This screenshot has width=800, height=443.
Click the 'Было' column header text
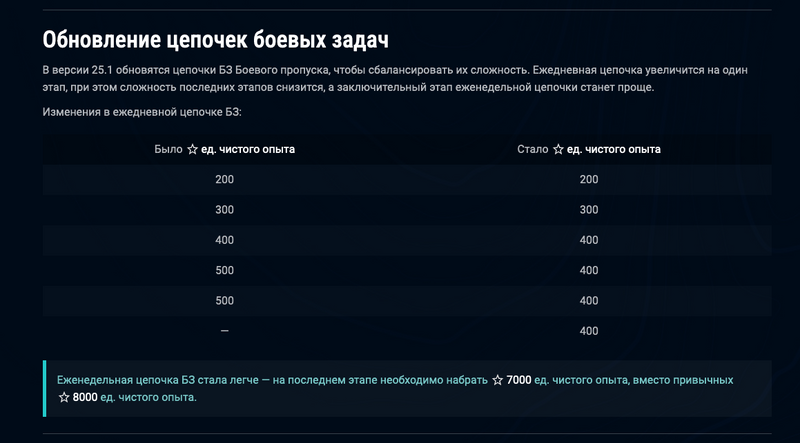point(168,150)
